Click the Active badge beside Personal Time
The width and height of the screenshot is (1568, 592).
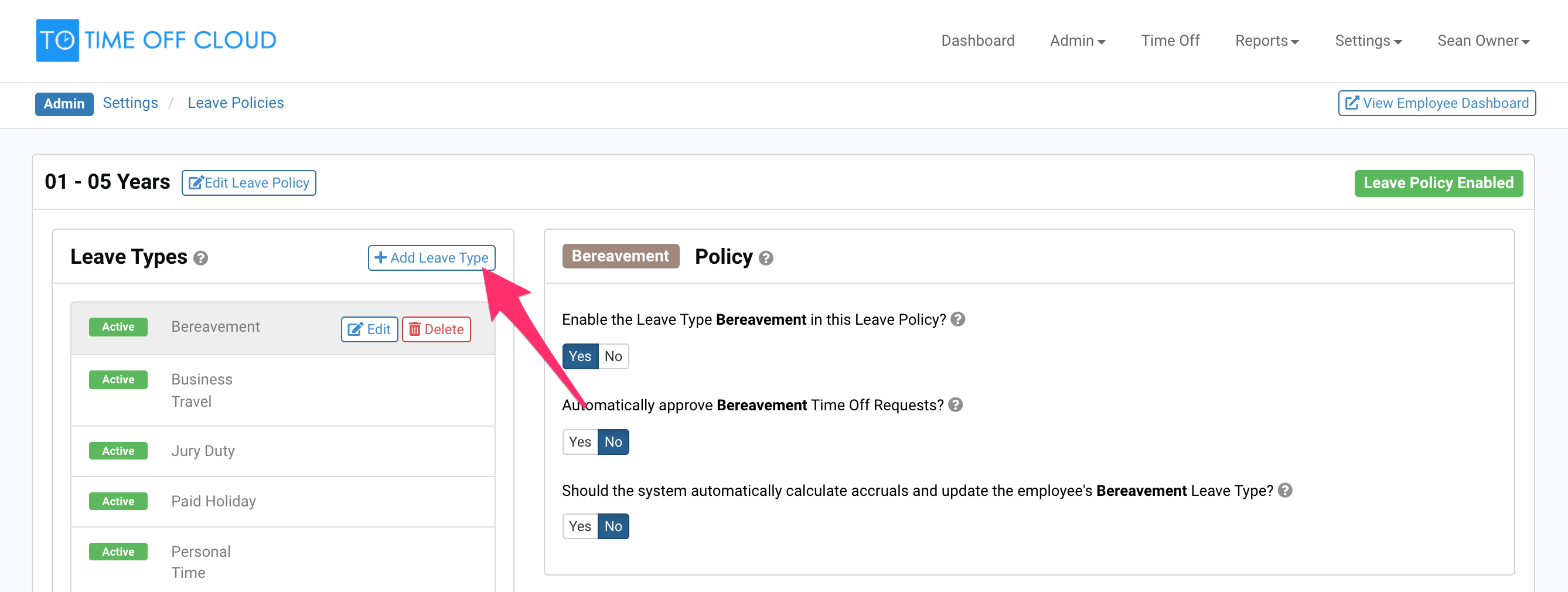pyautogui.click(x=118, y=552)
